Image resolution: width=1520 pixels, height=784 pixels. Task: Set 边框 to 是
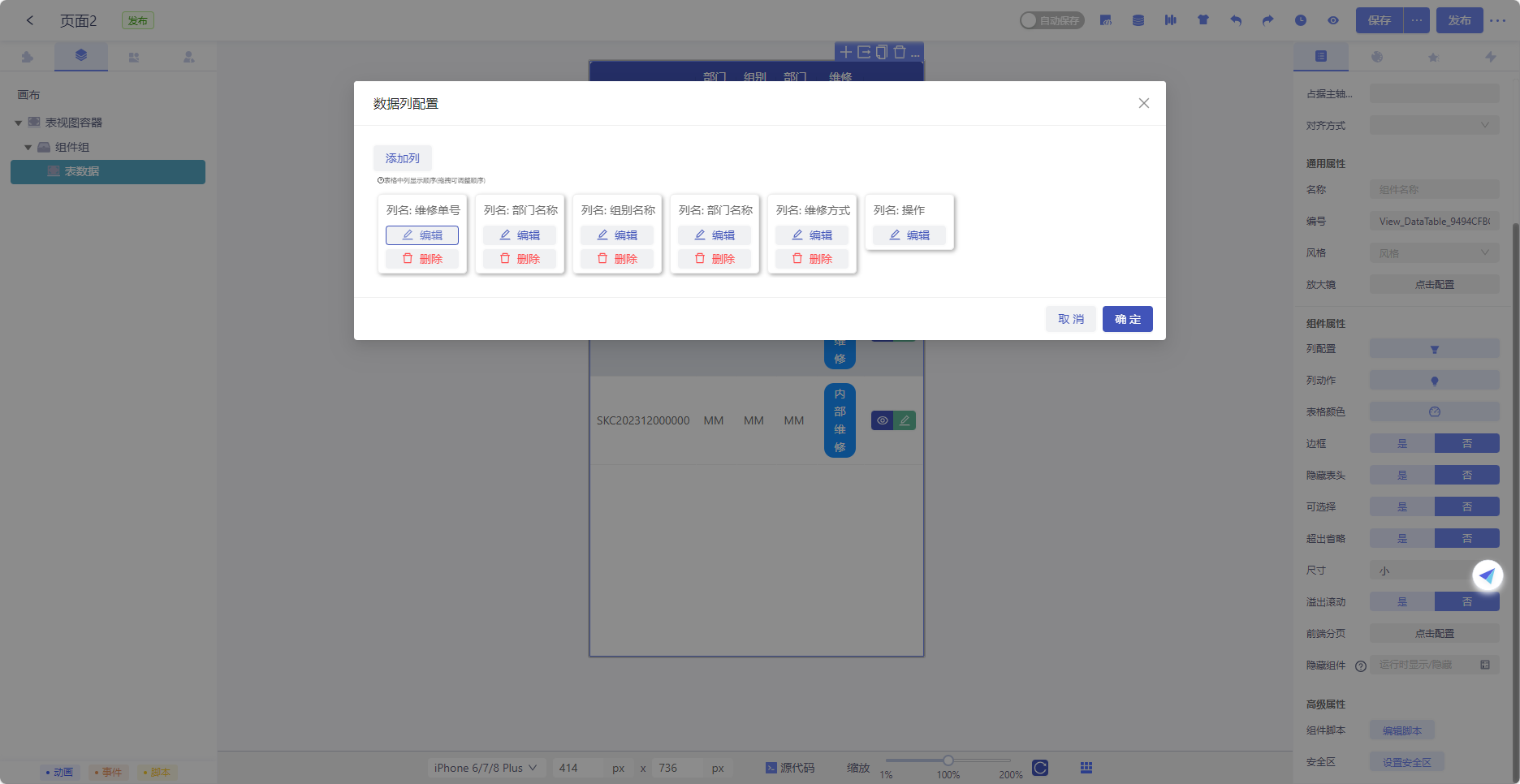click(x=1402, y=444)
